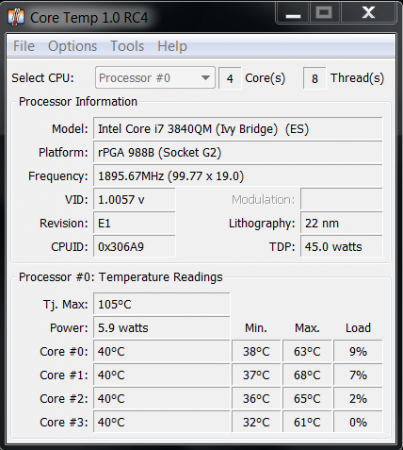Screen dimensions: 403x450
Task: Click the Platform value rPGA 988B (Socket G2)
Action: click(238, 152)
